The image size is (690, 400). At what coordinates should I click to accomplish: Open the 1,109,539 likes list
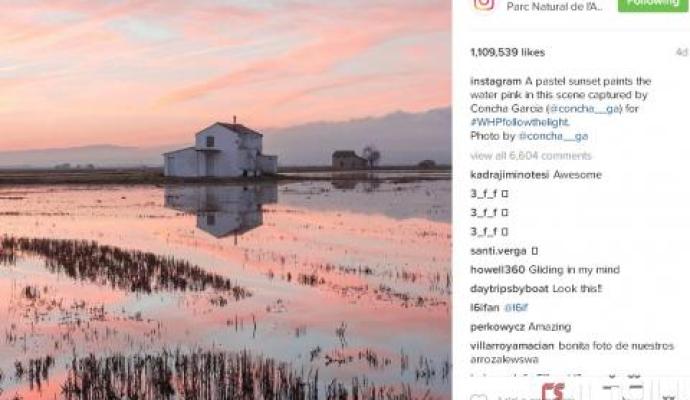click(x=507, y=52)
